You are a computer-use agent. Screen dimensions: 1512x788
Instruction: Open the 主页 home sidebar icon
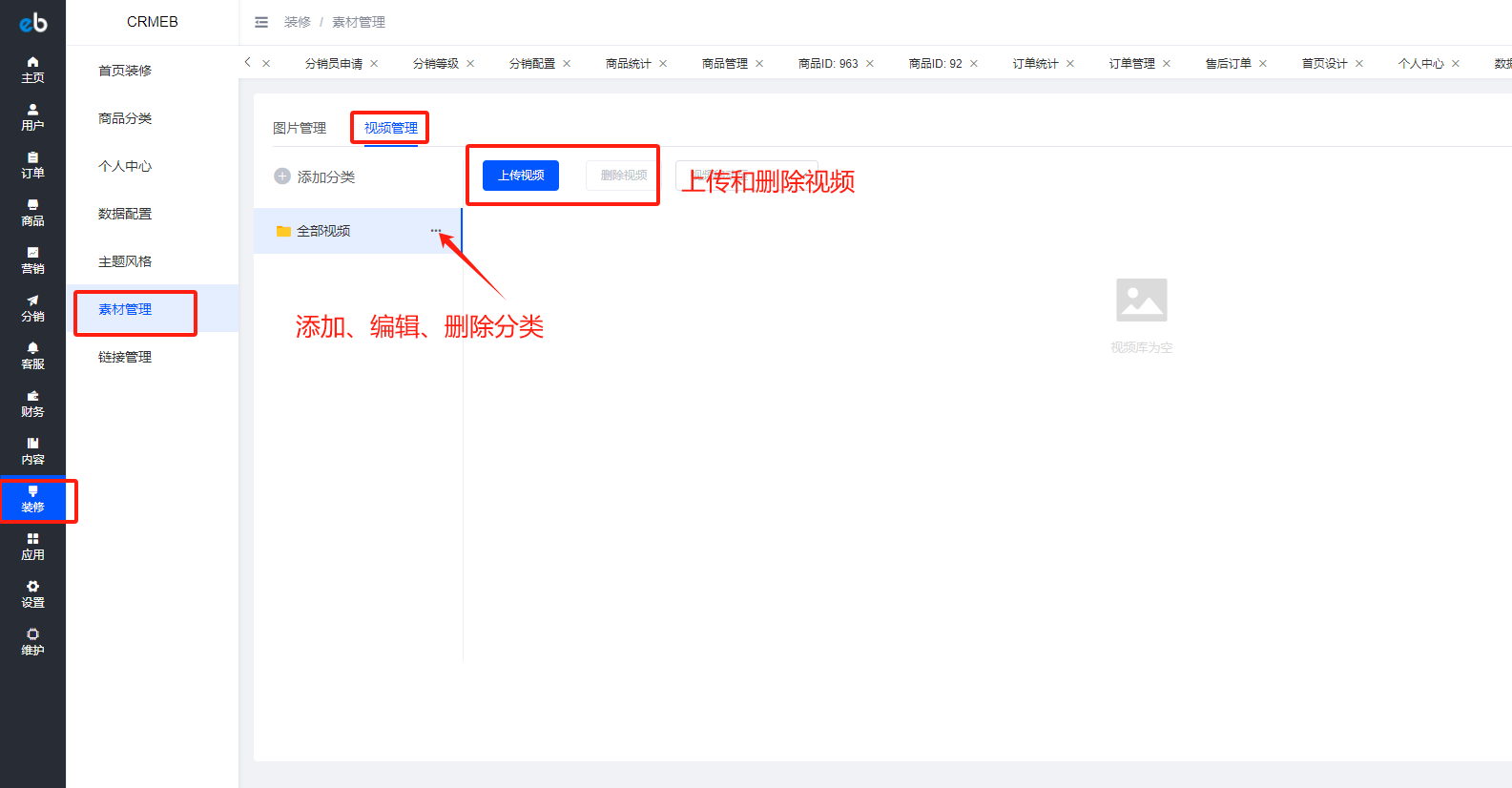point(32,63)
